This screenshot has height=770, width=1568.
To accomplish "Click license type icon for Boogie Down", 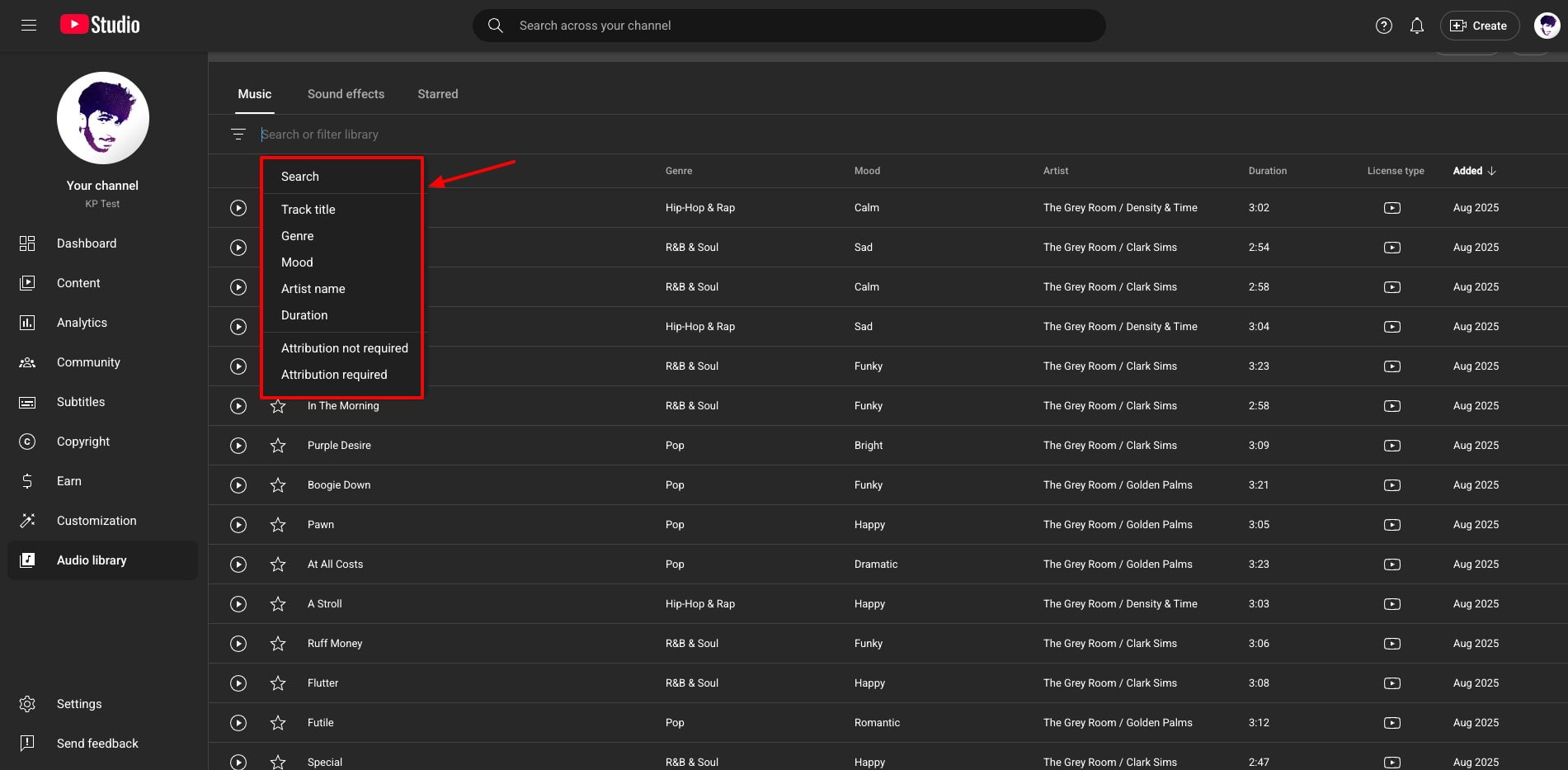I will [1391, 485].
